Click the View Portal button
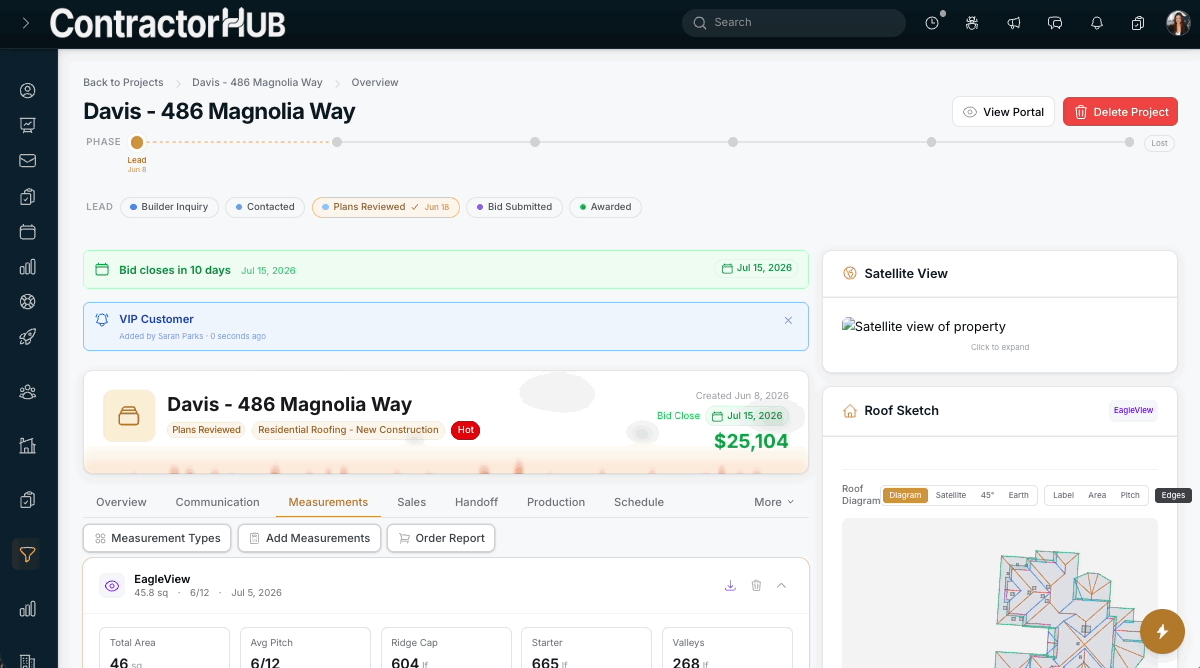1200x668 pixels. click(x=1004, y=112)
